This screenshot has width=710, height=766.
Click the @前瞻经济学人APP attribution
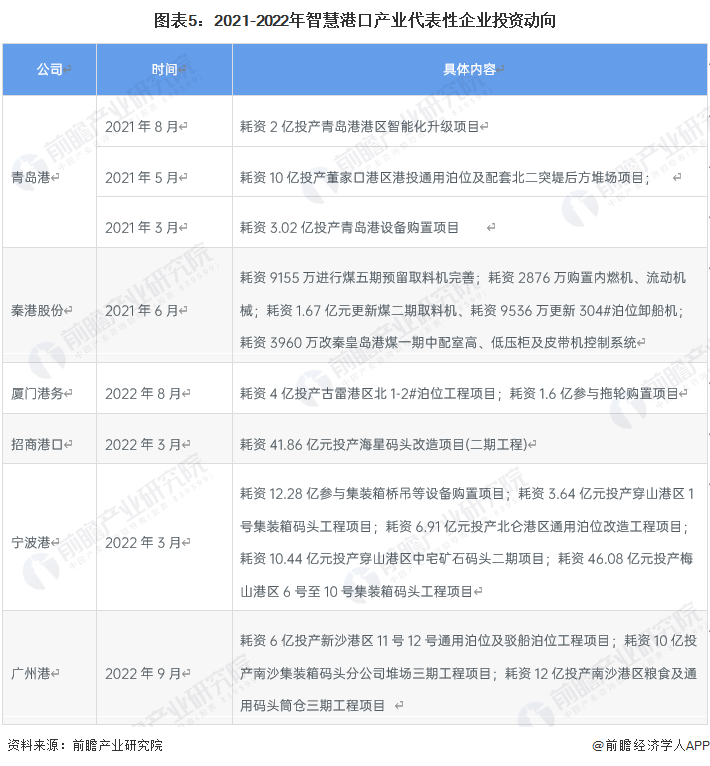pos(650,745)
